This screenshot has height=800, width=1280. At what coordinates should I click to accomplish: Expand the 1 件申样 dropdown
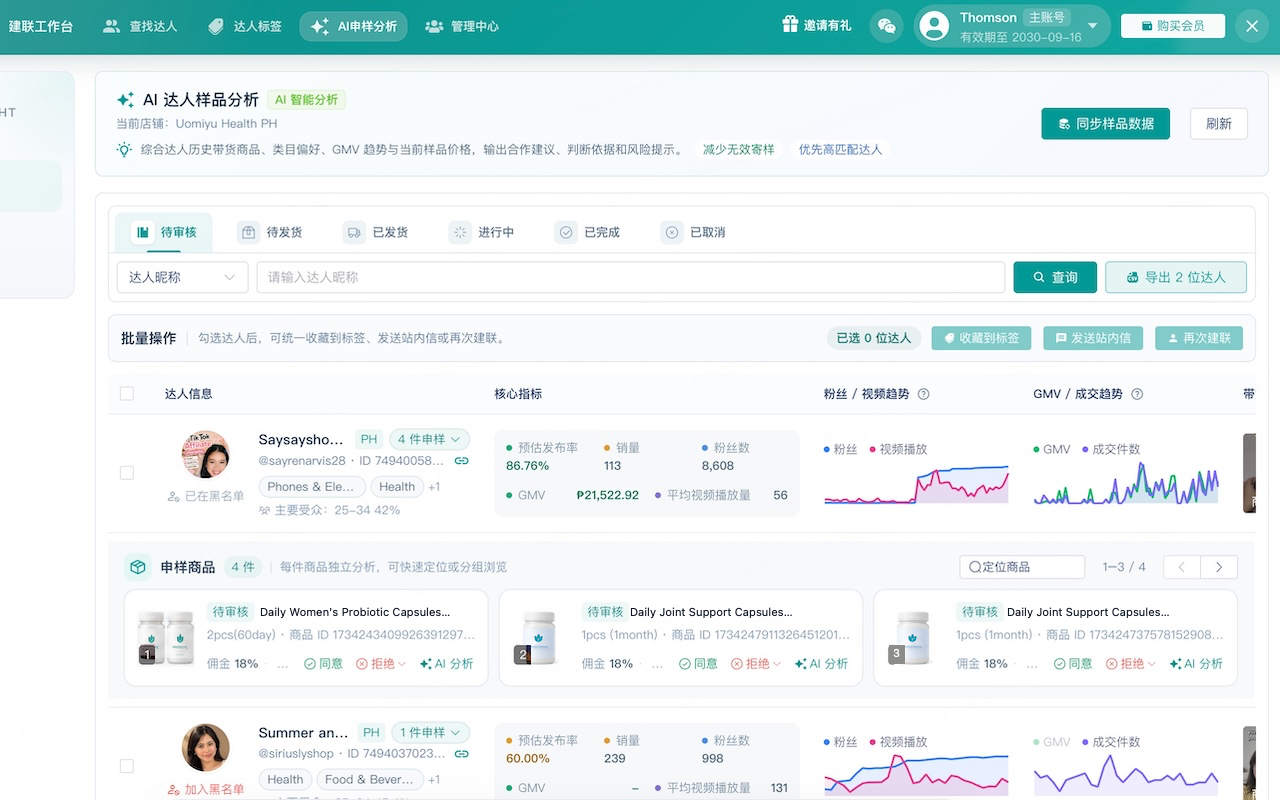429,732
